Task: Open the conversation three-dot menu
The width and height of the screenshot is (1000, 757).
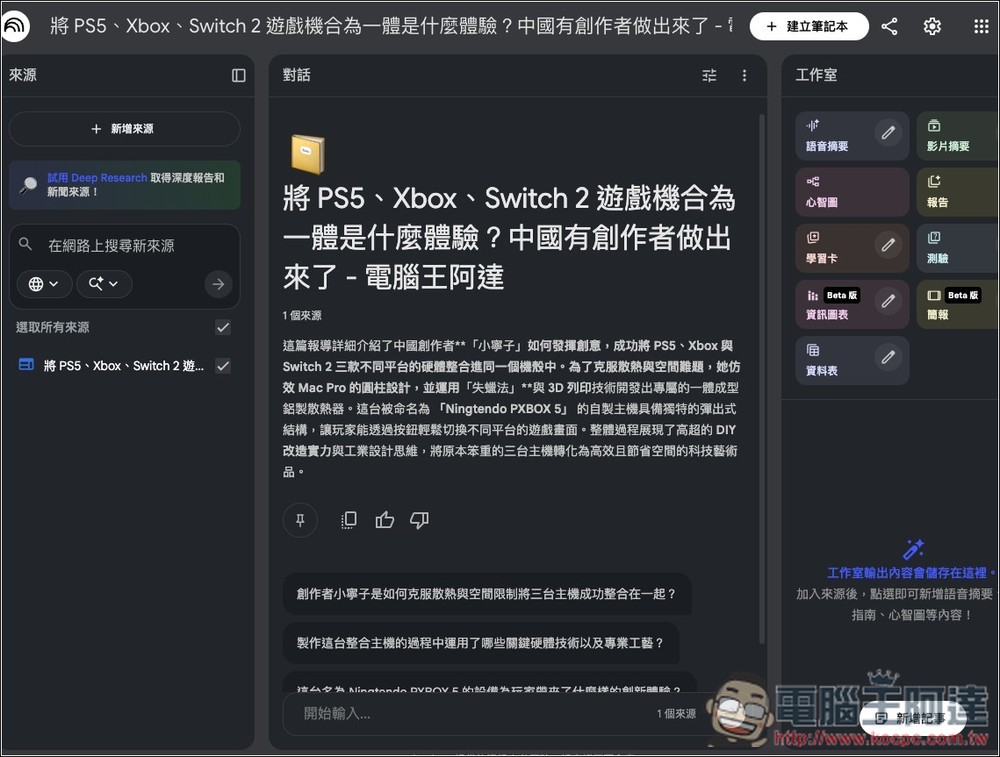Action: [744, 75]
